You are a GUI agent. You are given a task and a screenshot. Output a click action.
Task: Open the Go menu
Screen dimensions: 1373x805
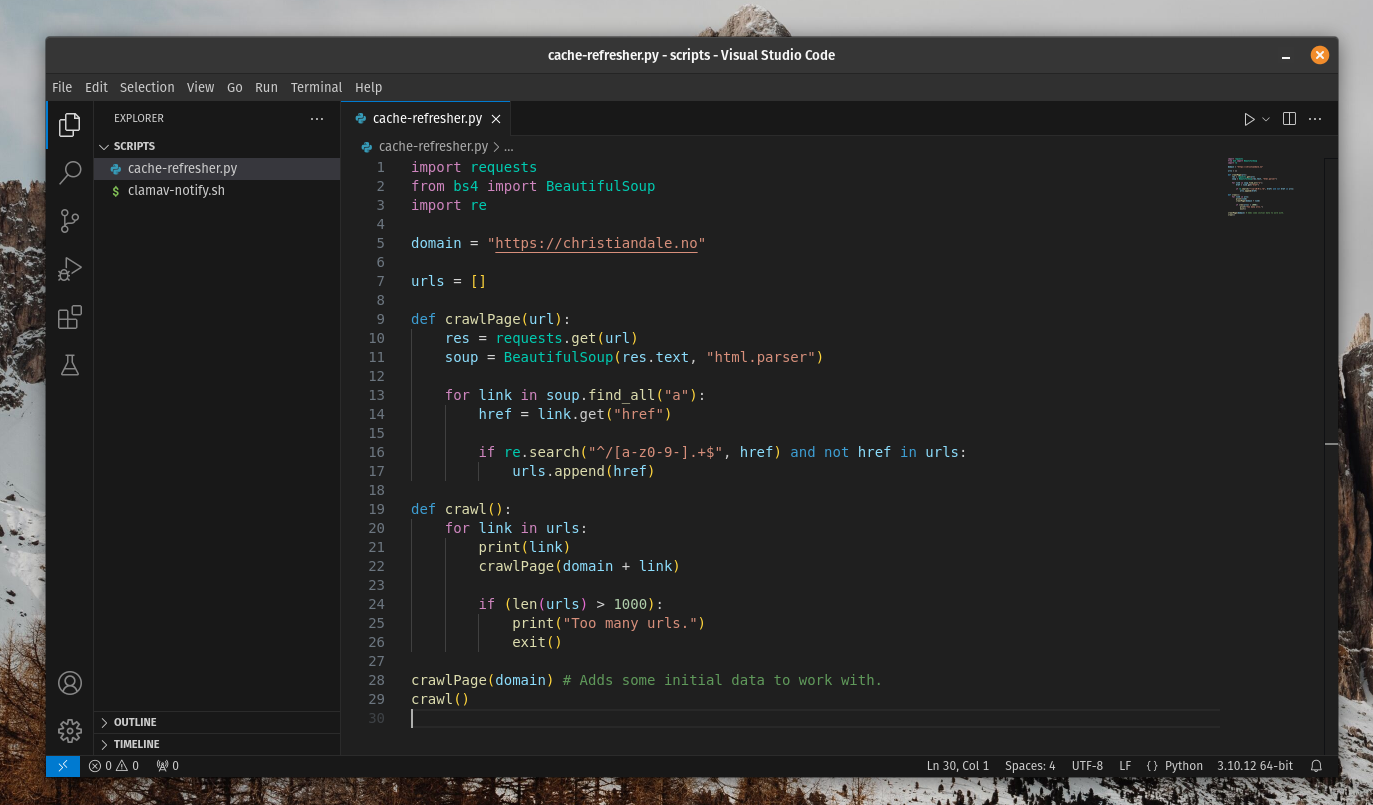pos(235,87)
